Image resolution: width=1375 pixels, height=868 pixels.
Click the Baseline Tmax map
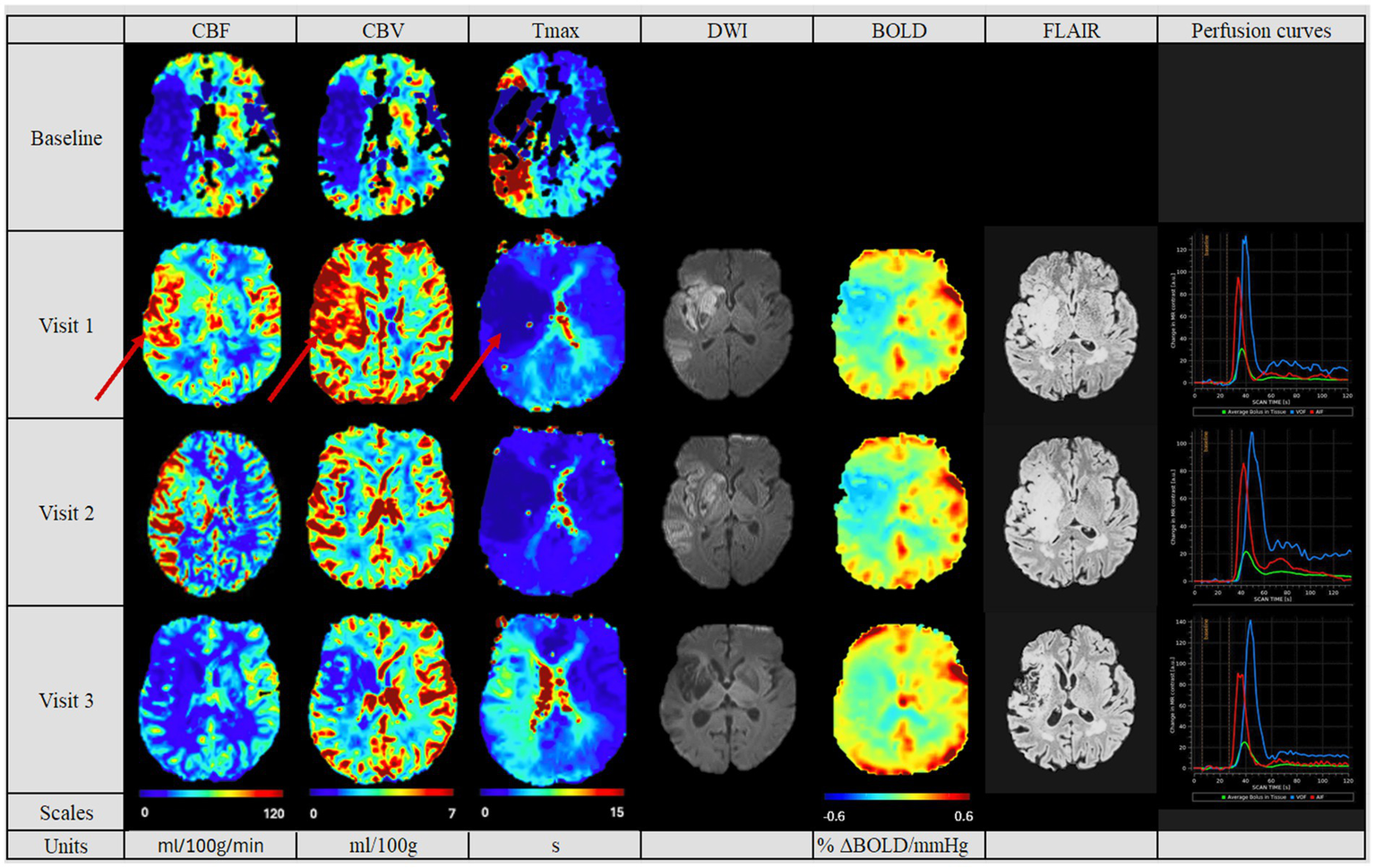[554, 134]
